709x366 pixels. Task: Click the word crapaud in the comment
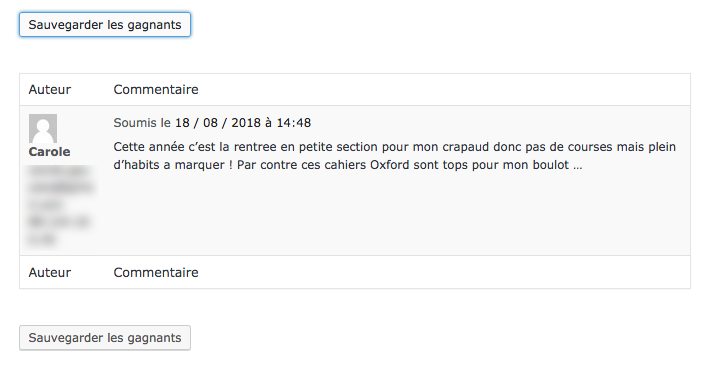466,147
